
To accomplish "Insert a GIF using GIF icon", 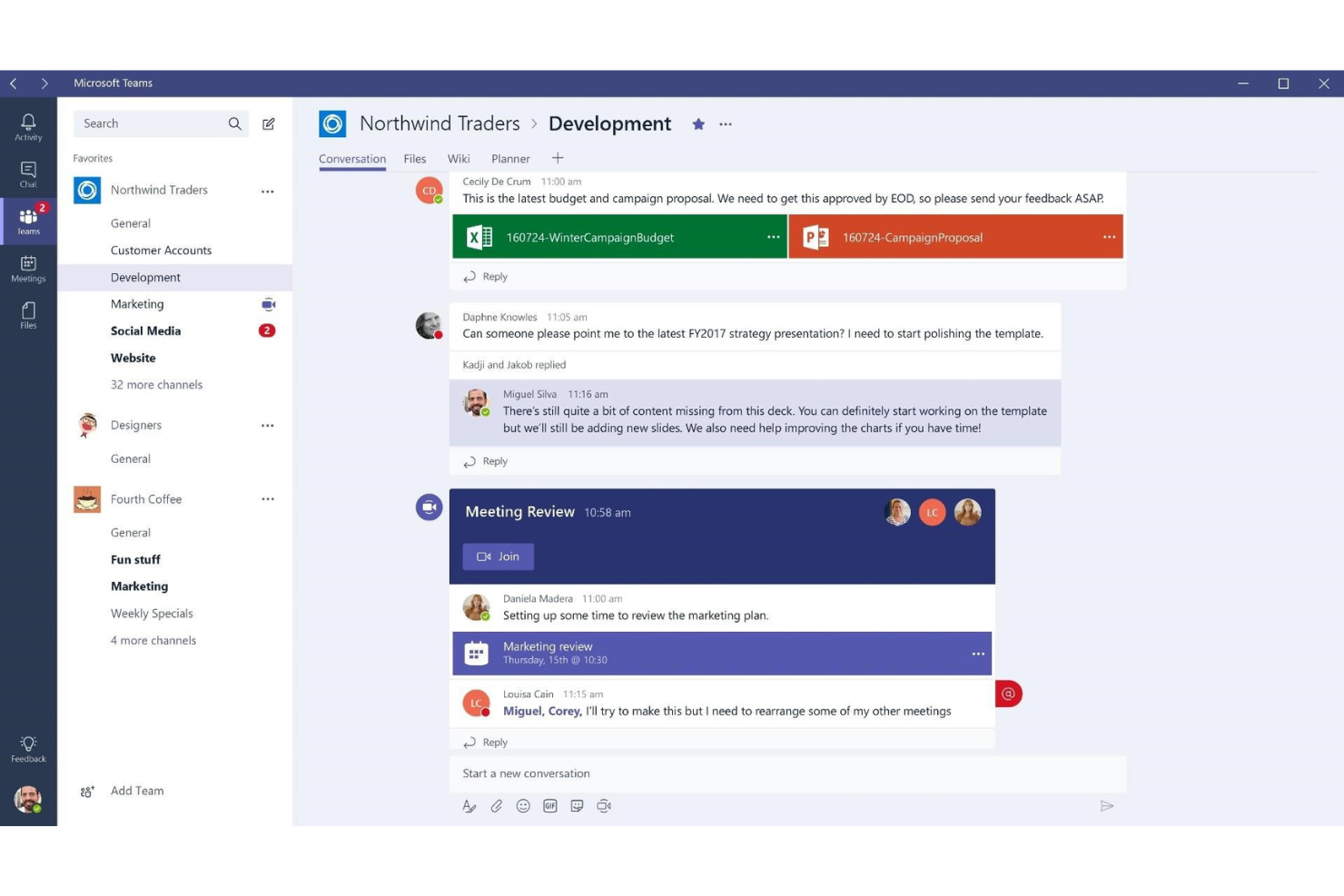I will (x=550, y=806).
